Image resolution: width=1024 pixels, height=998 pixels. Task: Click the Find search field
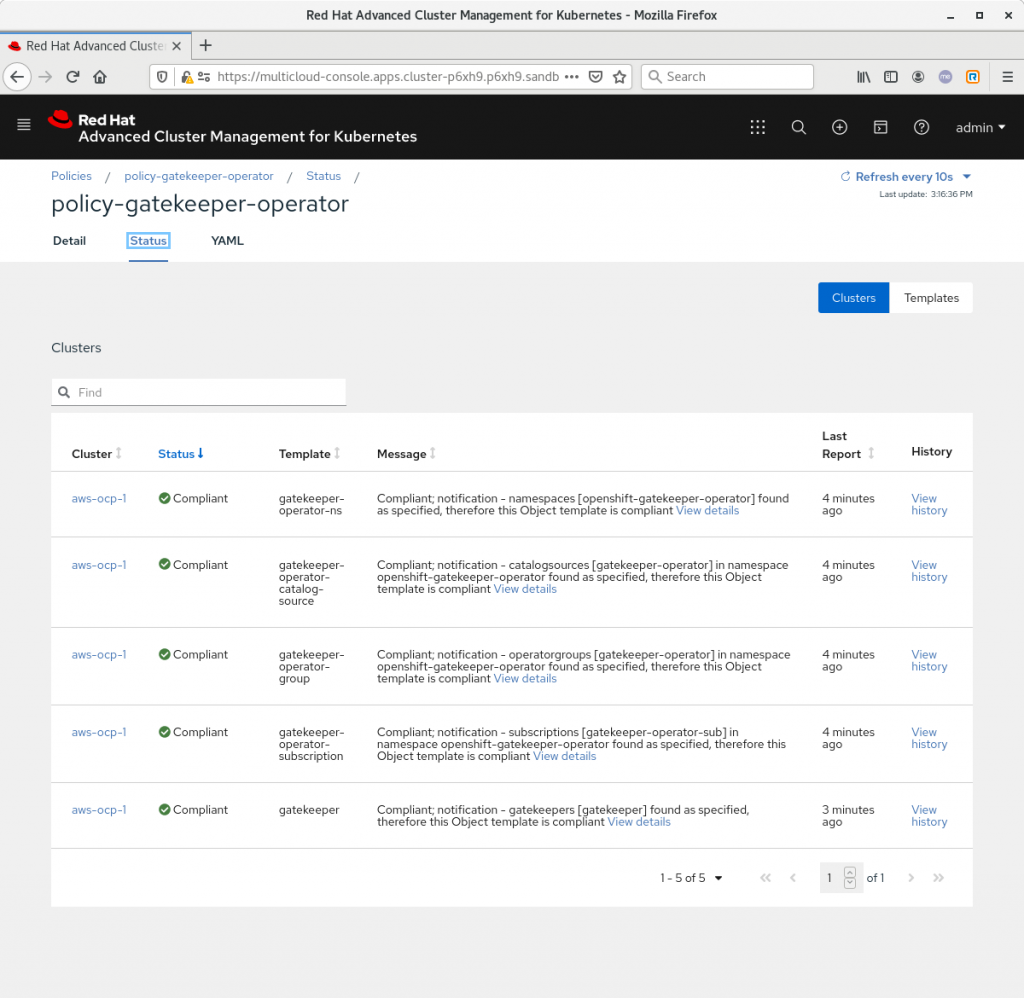coord(200,392)
